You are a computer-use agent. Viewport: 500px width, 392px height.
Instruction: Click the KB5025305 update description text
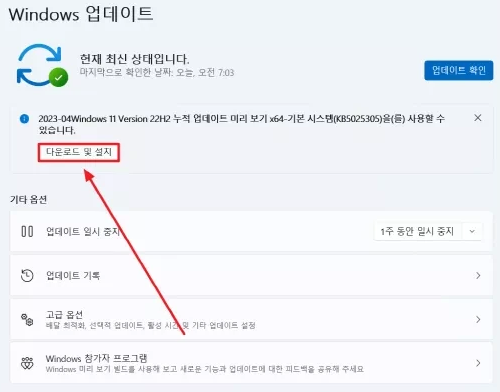click(x=241, y=124)
